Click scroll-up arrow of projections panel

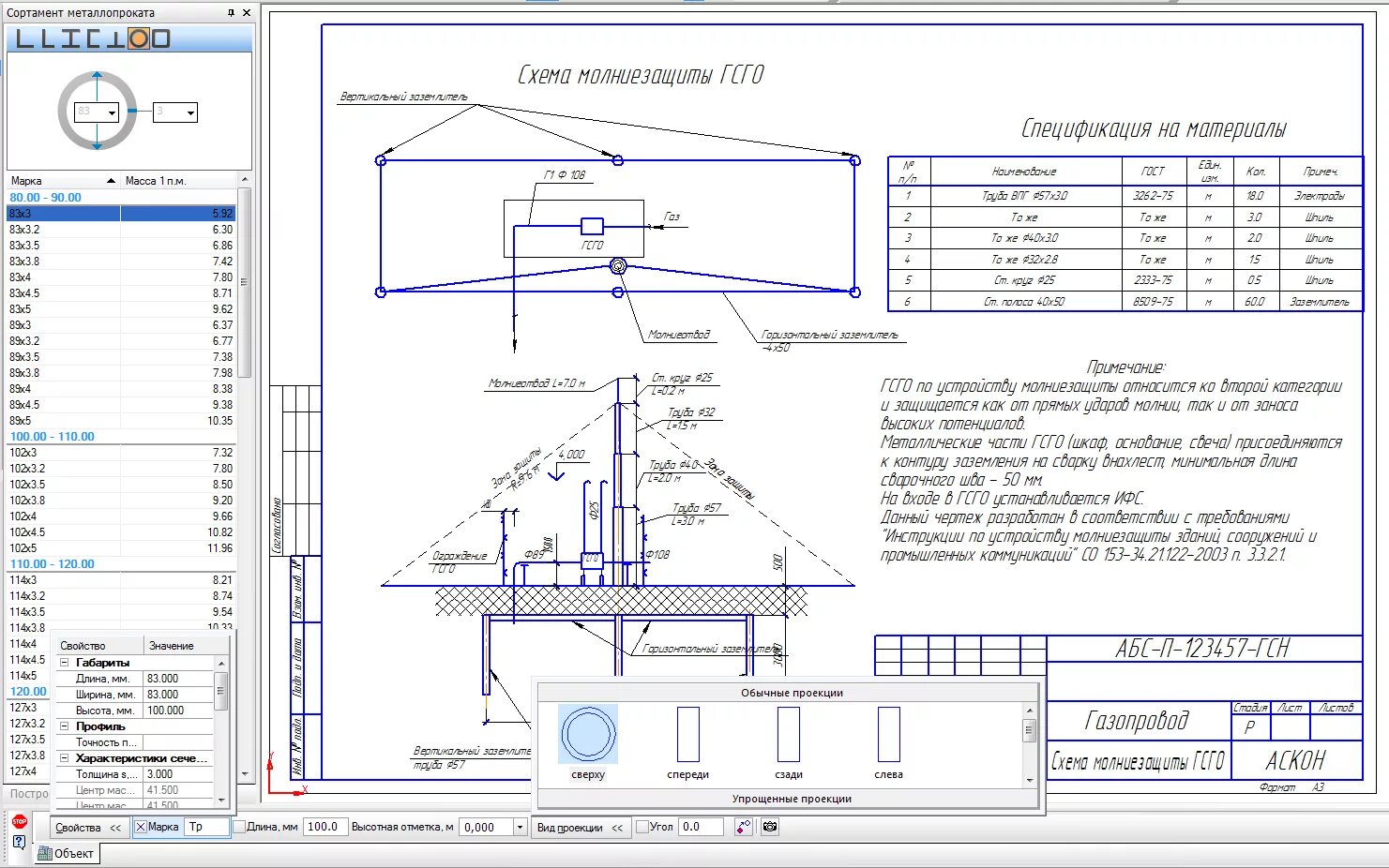[x=1030, y=711]
